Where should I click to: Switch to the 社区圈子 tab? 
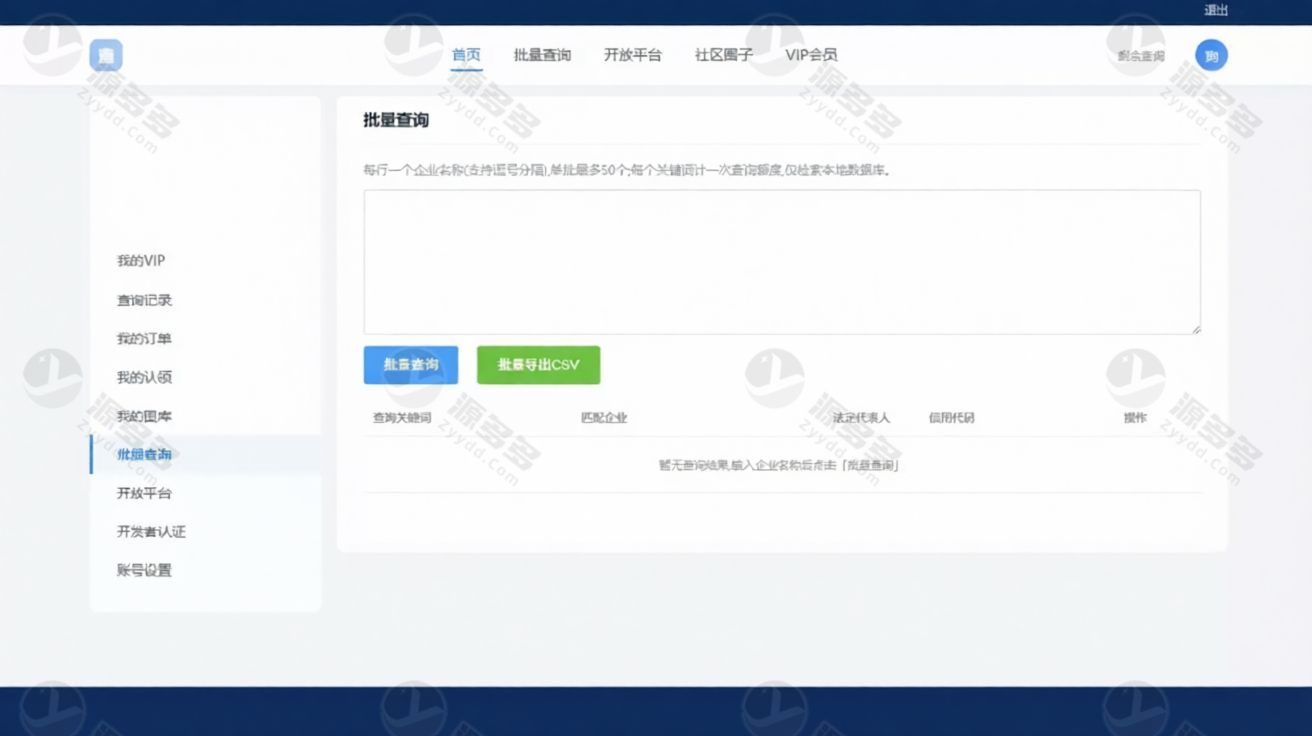coord(724,55)
